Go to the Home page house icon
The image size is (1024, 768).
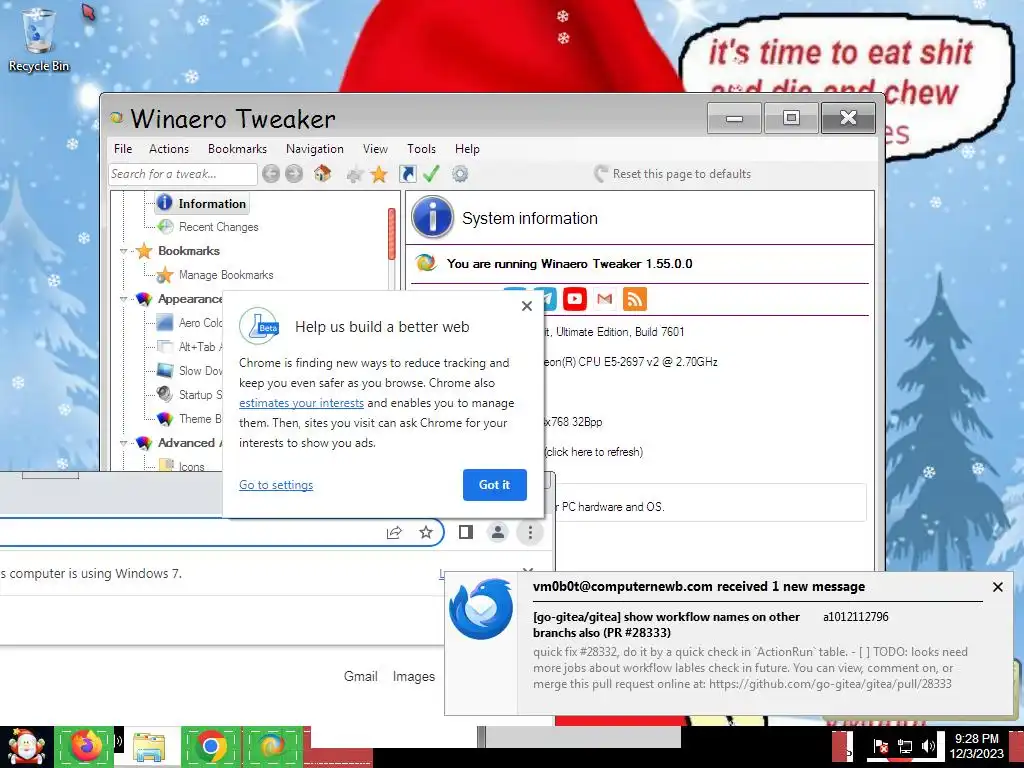pyautogui.click(x=322, y=174)
